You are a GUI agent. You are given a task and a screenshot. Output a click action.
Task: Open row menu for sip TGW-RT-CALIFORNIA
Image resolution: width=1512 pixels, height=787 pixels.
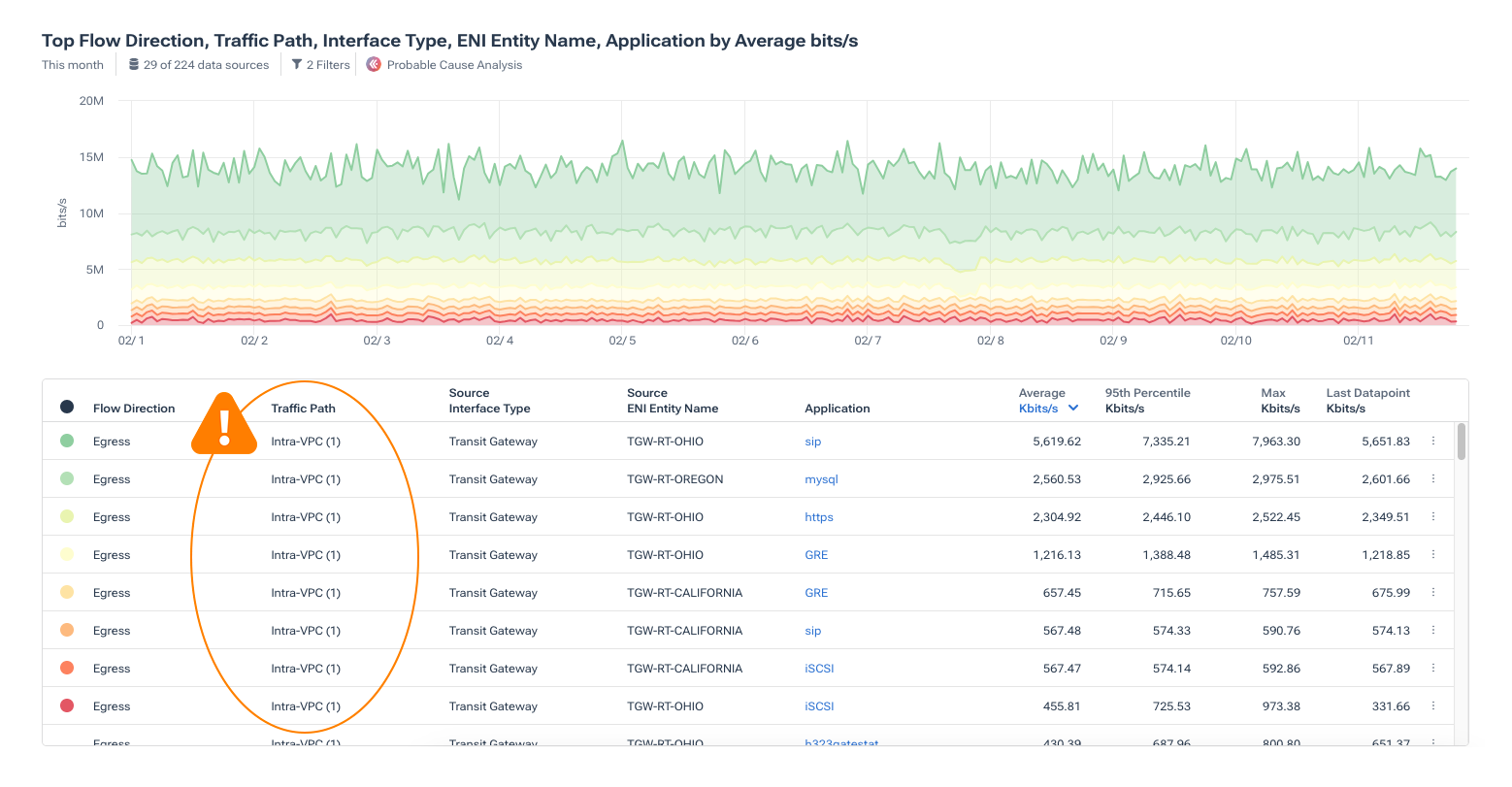pyautogui.click(x=1433, y=631)
